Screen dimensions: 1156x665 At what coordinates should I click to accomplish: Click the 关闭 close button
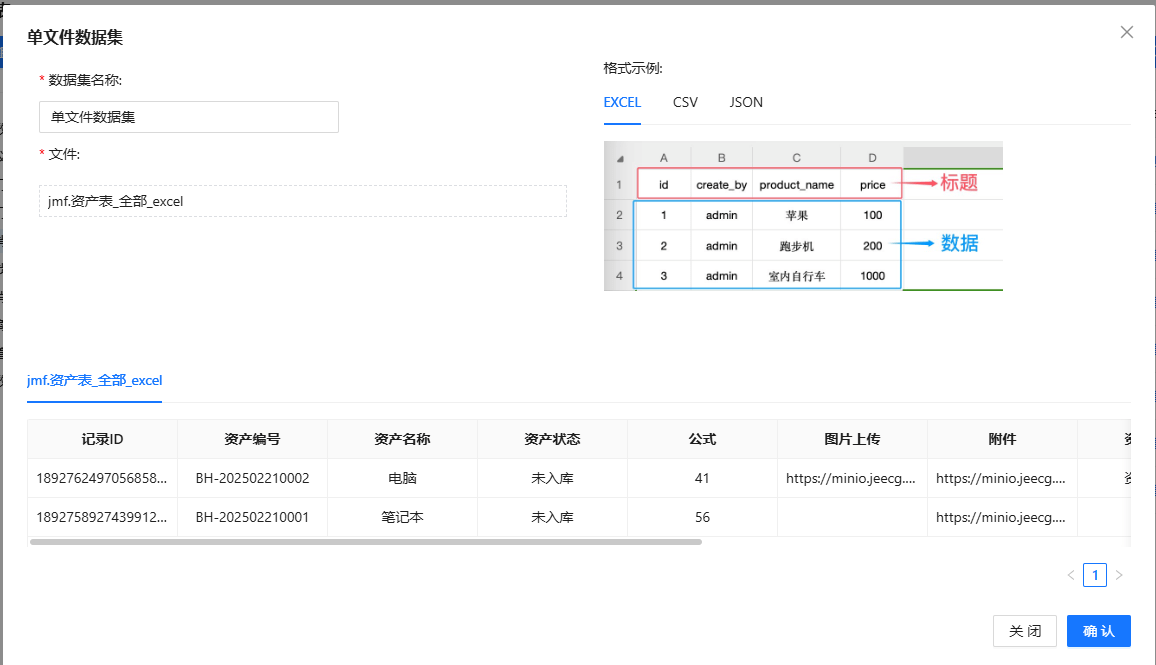1025,631
